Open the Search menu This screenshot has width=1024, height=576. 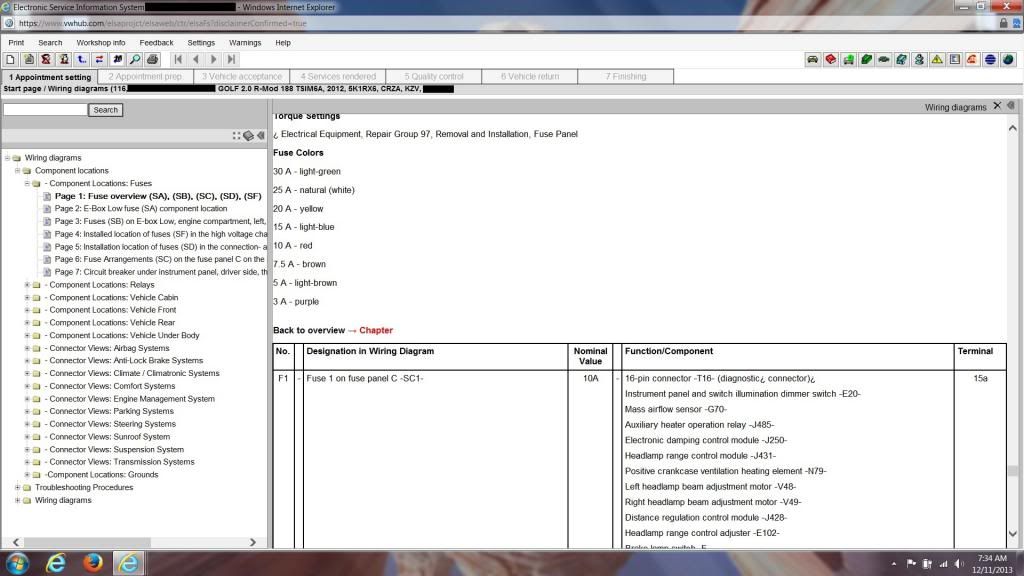pos(50,42)
